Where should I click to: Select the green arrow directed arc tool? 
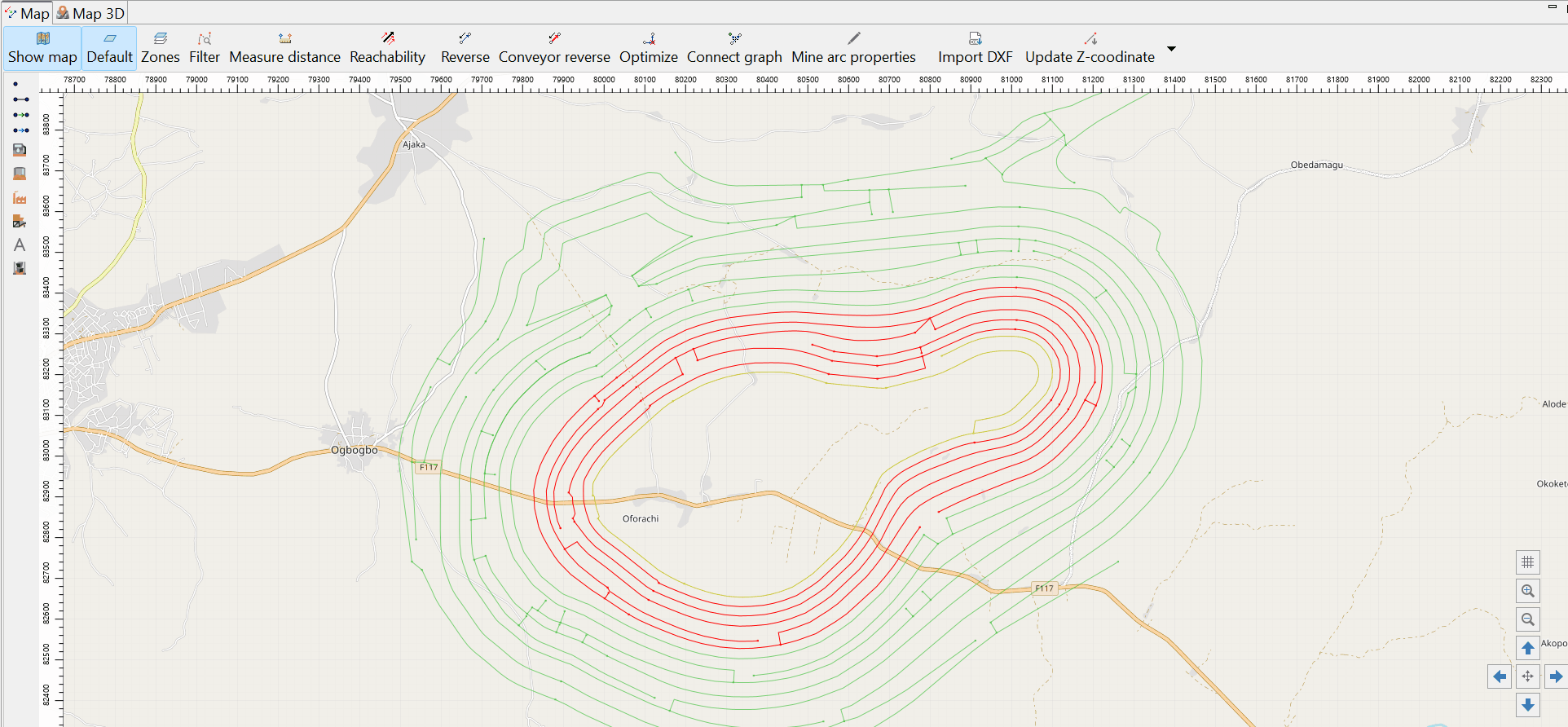tap(20, 115)
